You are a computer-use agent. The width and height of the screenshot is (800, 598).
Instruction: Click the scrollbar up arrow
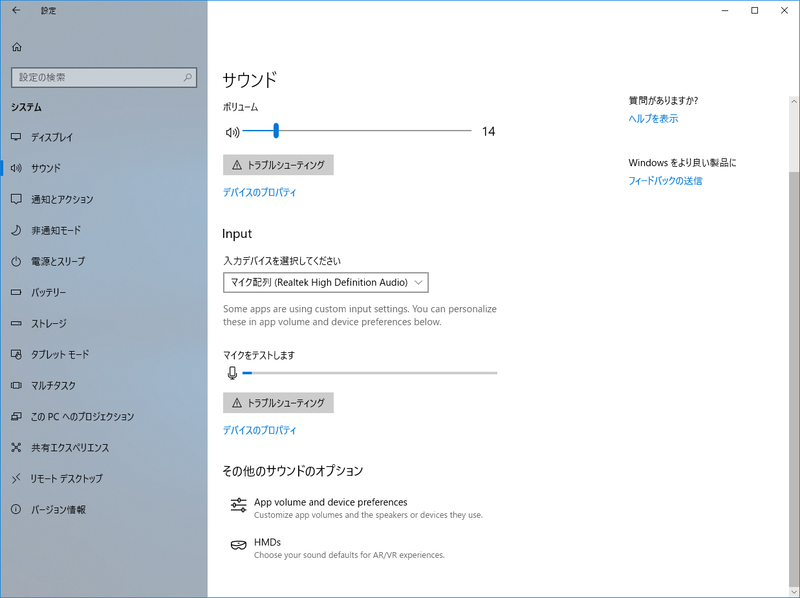794,102
